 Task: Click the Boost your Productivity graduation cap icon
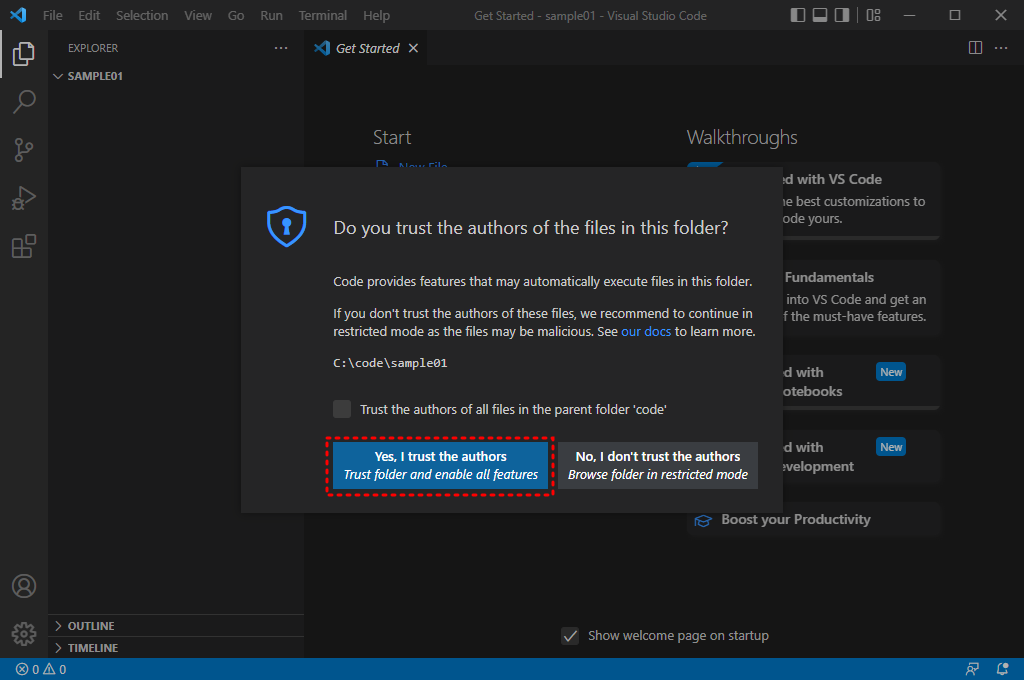click(x=703, y=521)
